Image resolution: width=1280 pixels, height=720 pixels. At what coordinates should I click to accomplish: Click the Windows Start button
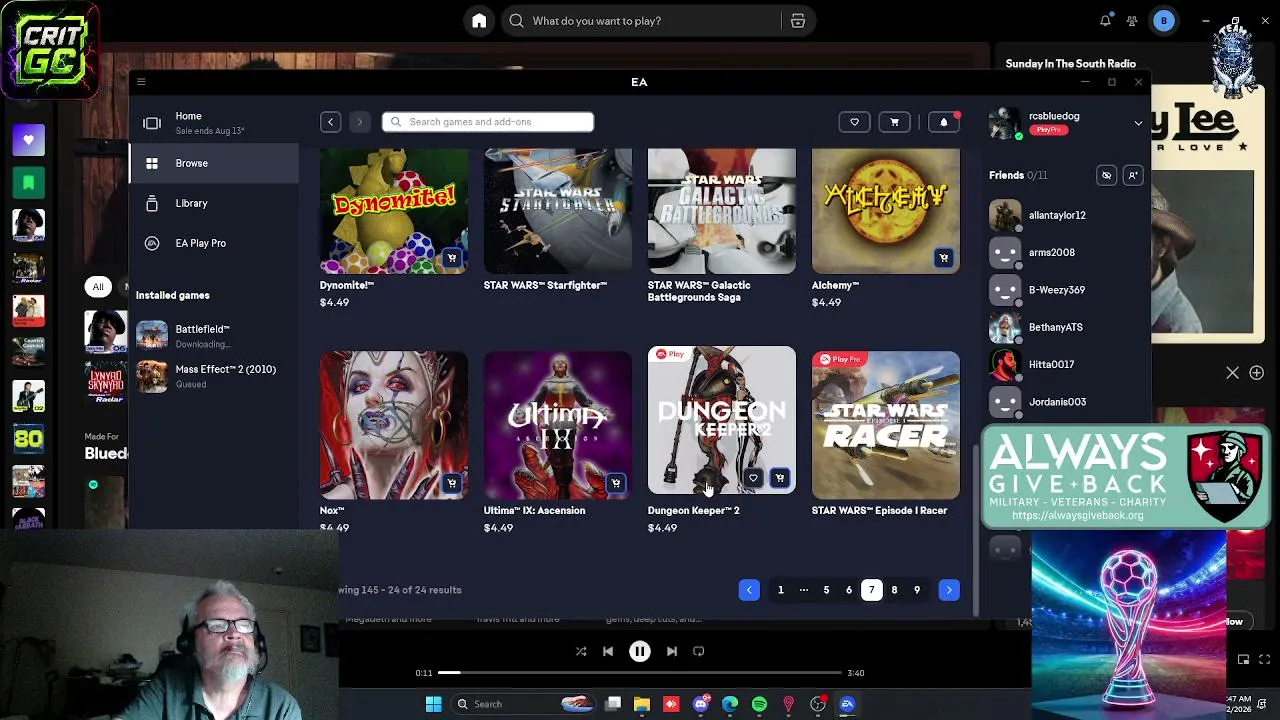click(x=433, y=704)
